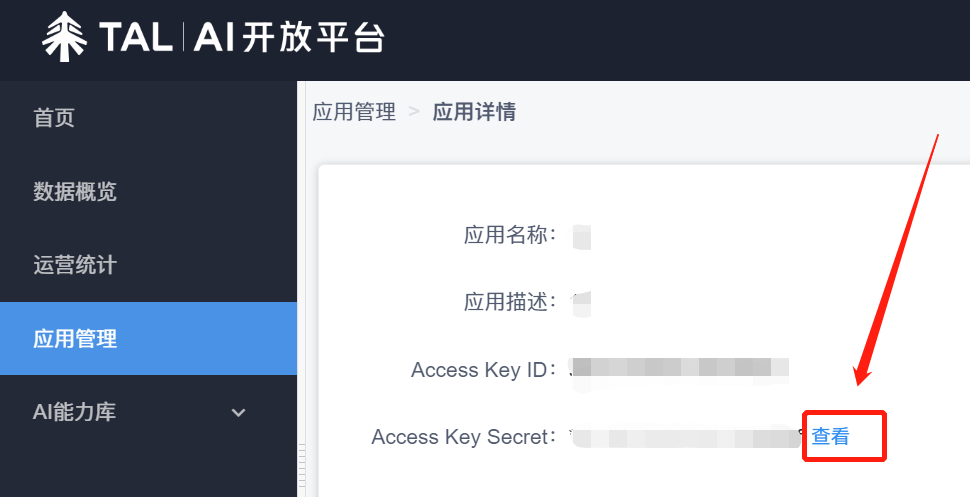
Task: Click the Access Key Secret label
Action: (463, 437)
